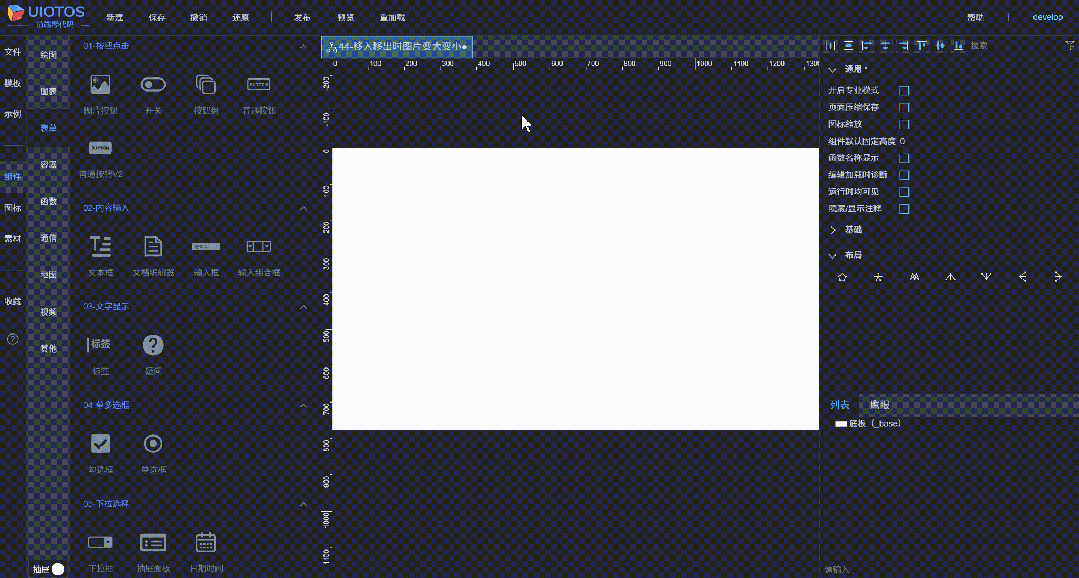Select the 日期时间 date-time component icon
Image resolution: width=1079 pixels, height=578 pixels.
[205, 542]
